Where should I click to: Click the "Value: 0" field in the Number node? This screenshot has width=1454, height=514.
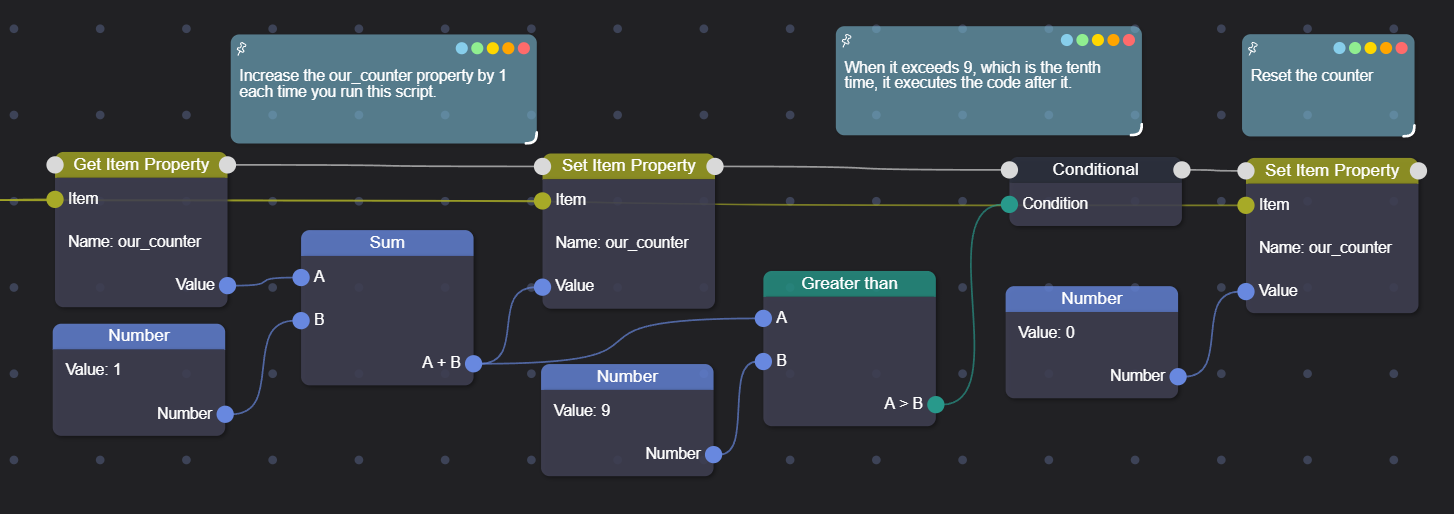click(x=1046, y=332)
